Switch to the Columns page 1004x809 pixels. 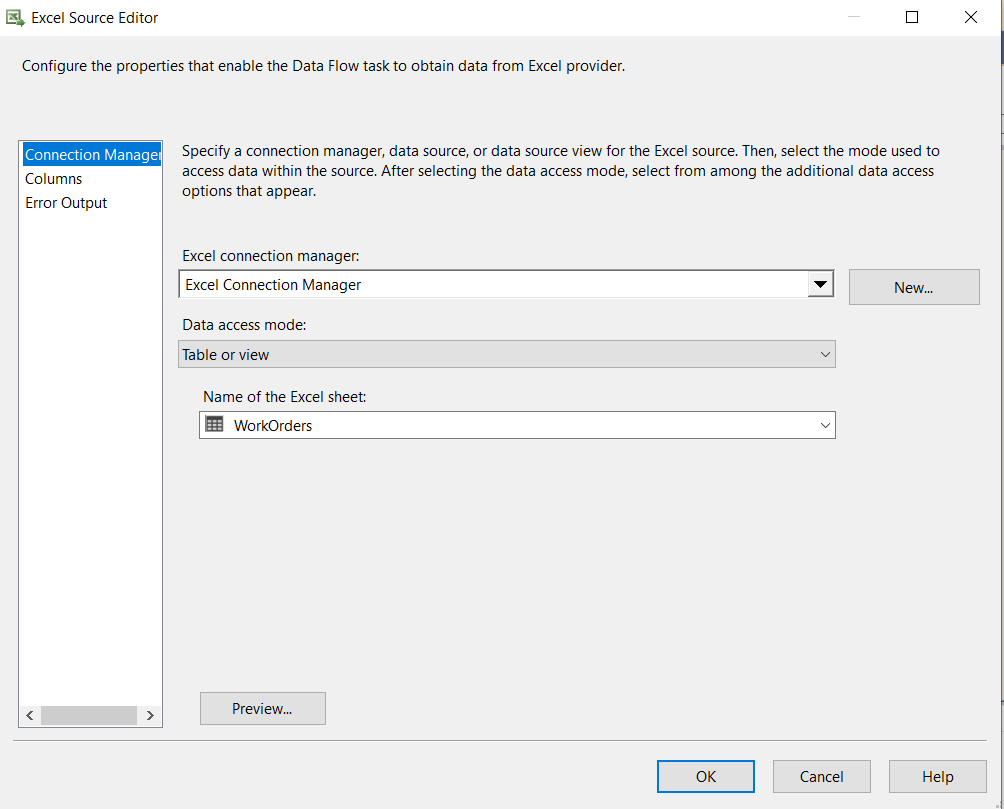54,179
